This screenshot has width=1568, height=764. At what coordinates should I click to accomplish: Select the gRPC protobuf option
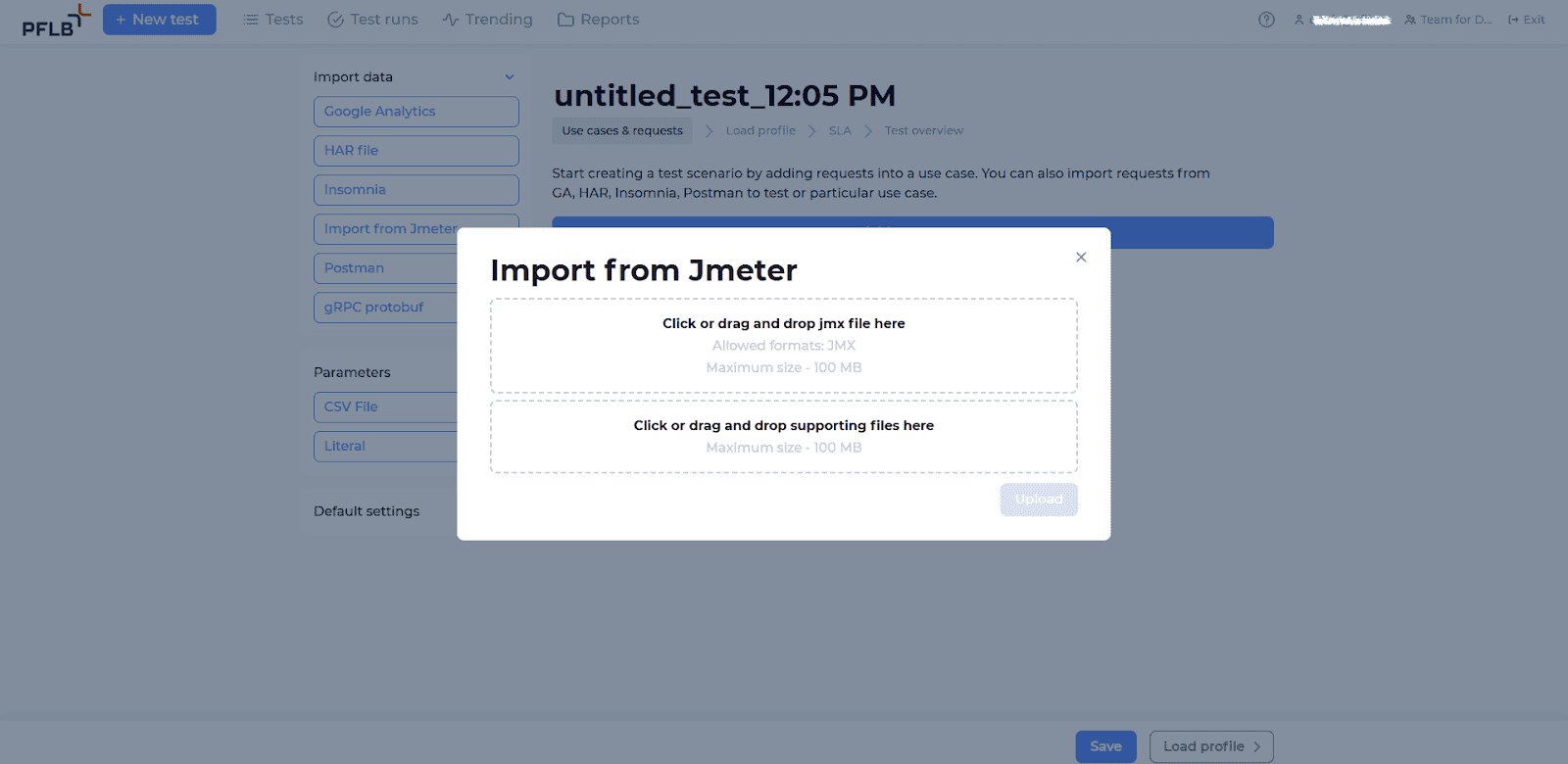pyautogui.click(x=385, y=308)
